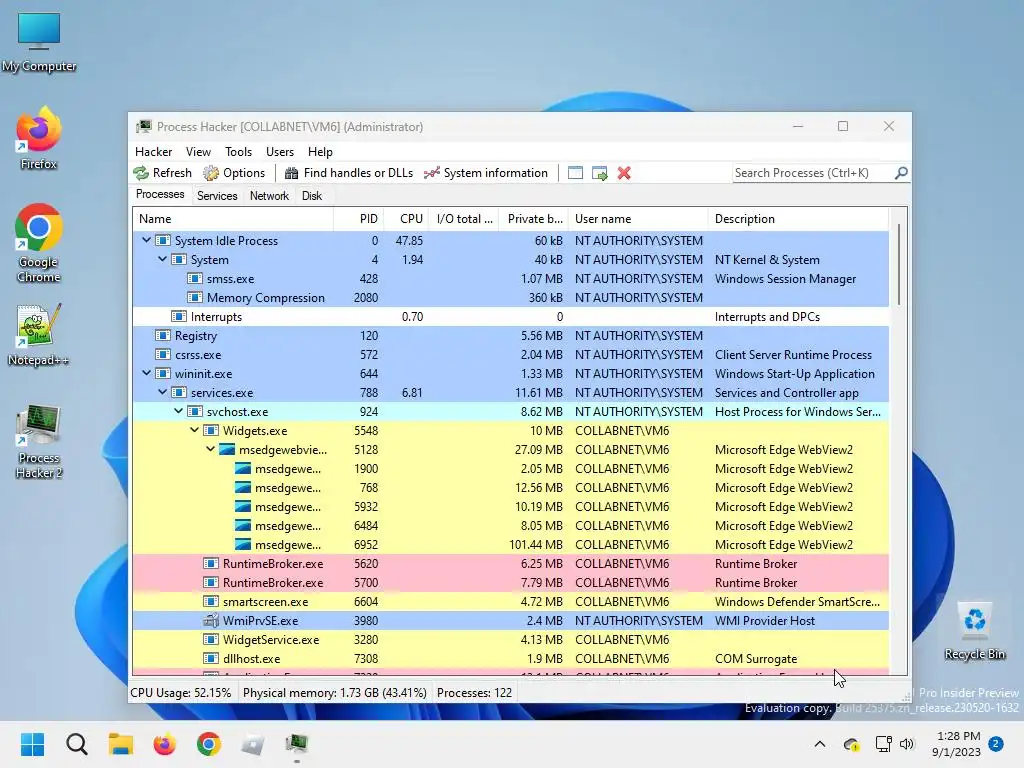This screenshot has width=1024, height=768.
Task: Collapse the msedgewebview node PID 5128
Action: tap(210, 449)
